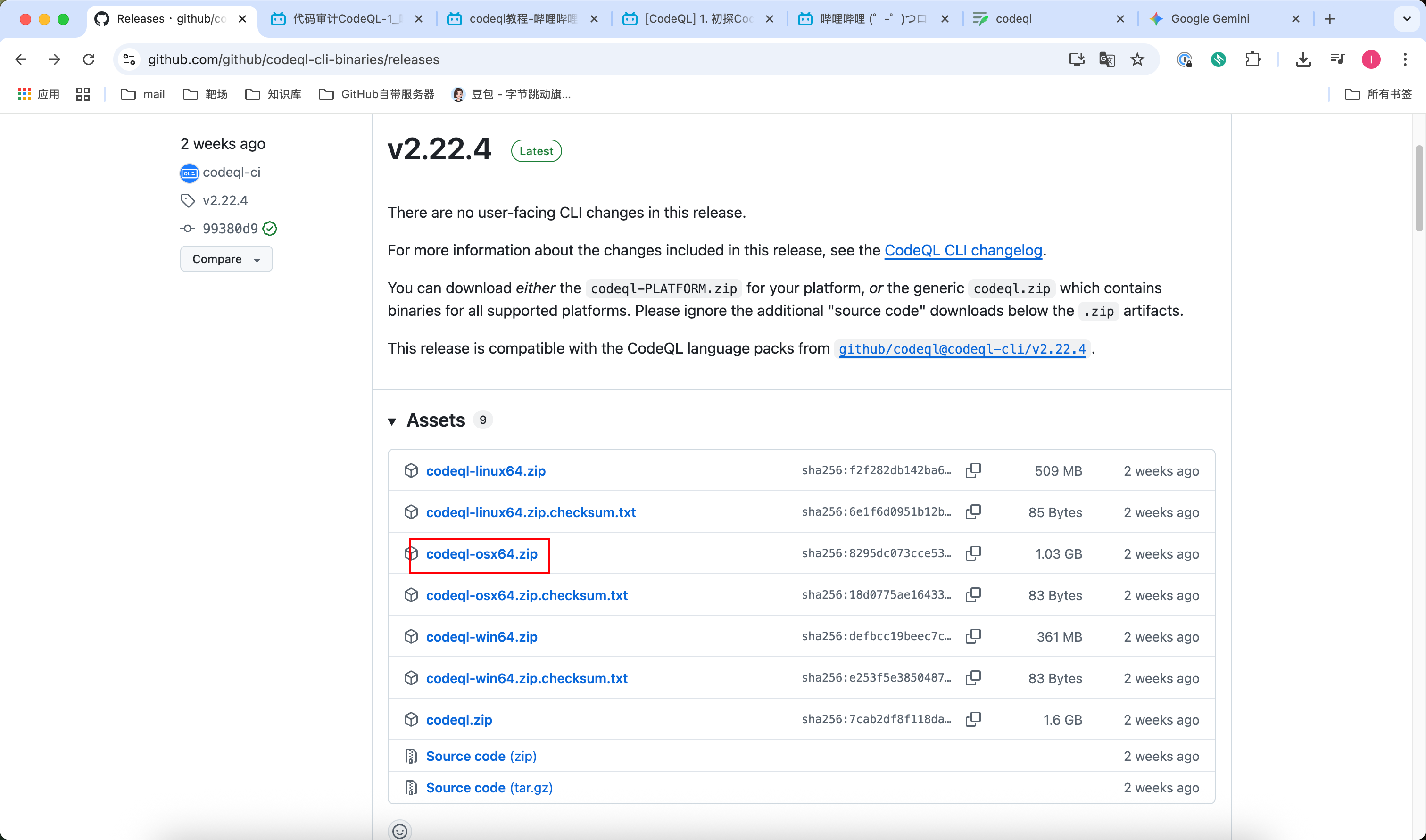Download codeql-osx64.zip
This screenshot has height=840, width=1426.
tap(482, 553)
